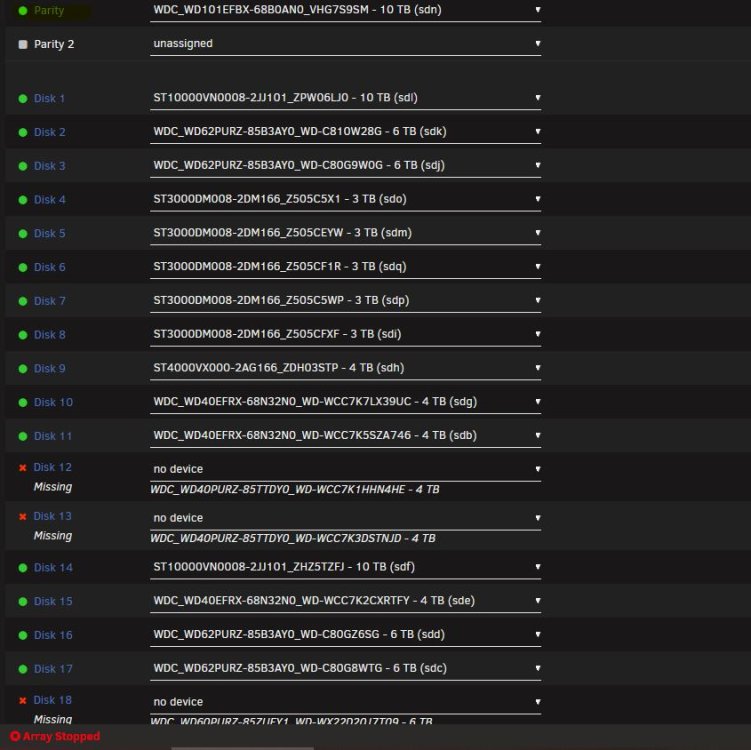Viewport: 751px width, 750px height.
Task: Open the Disk 17 device dropdown
Action: coord(345,669)
